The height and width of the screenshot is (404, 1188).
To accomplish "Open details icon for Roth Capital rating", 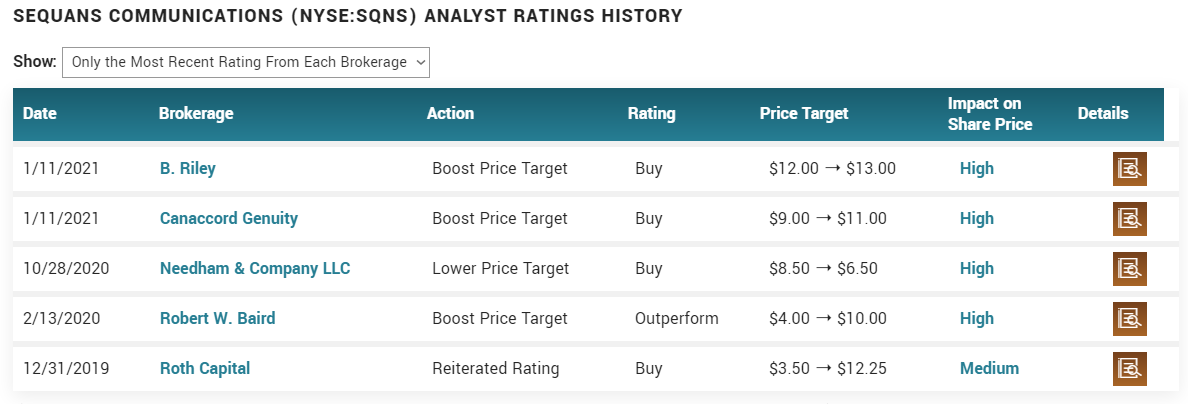I will coord(1129,369).
